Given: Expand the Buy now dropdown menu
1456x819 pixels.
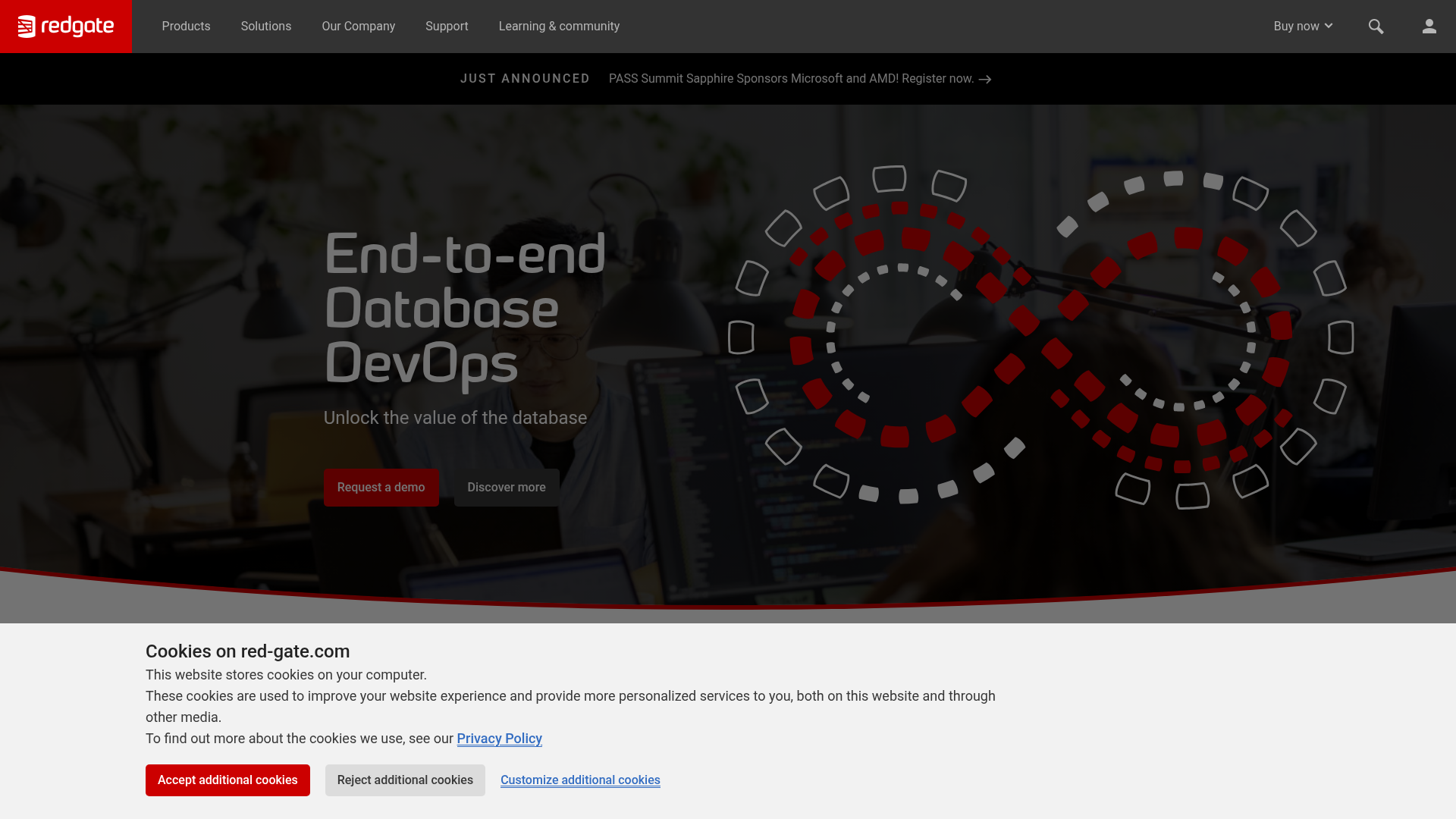Looking at the screenshot, I should click(1302, 26).
